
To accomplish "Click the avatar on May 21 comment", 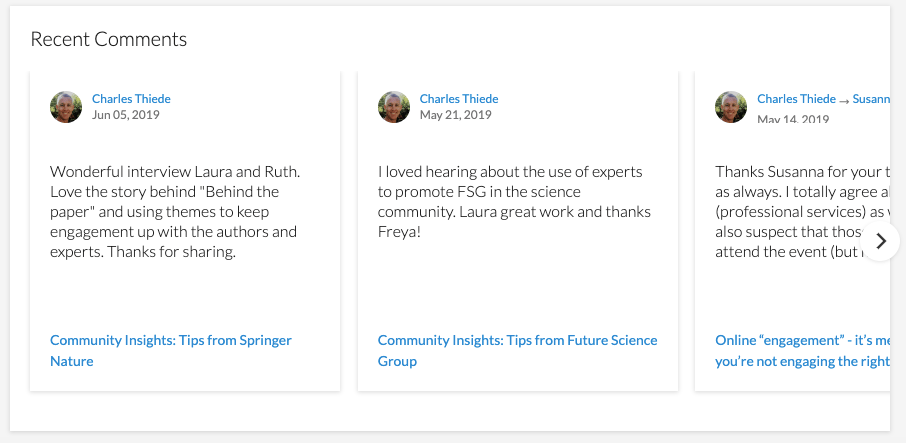I will pos(394,107).
